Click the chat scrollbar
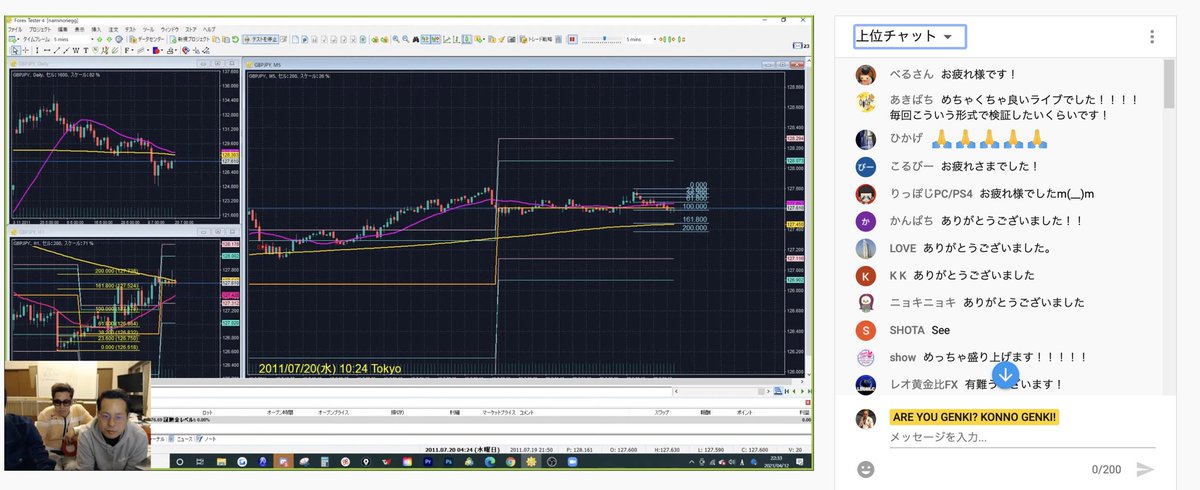The width and height of the screenshot is (1200, 490). point(1169,84)
